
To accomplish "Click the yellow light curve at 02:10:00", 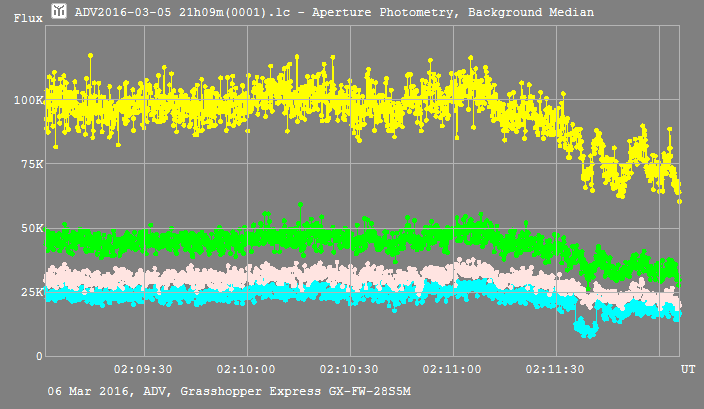I will [248, 101].
